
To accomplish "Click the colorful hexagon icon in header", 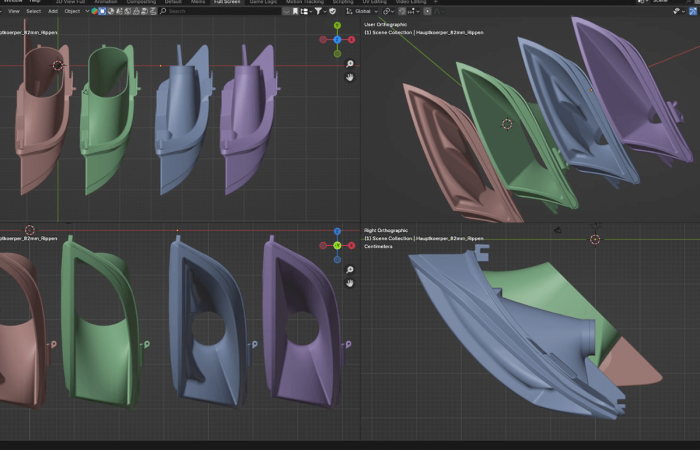I will point(95,11).
